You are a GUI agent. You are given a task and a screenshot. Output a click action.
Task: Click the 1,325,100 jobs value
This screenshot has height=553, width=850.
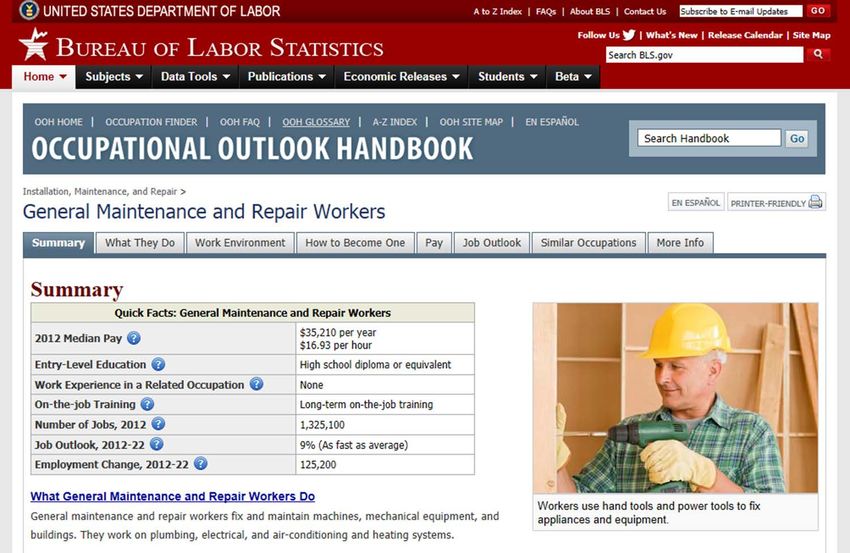click(x=322, y=425)
